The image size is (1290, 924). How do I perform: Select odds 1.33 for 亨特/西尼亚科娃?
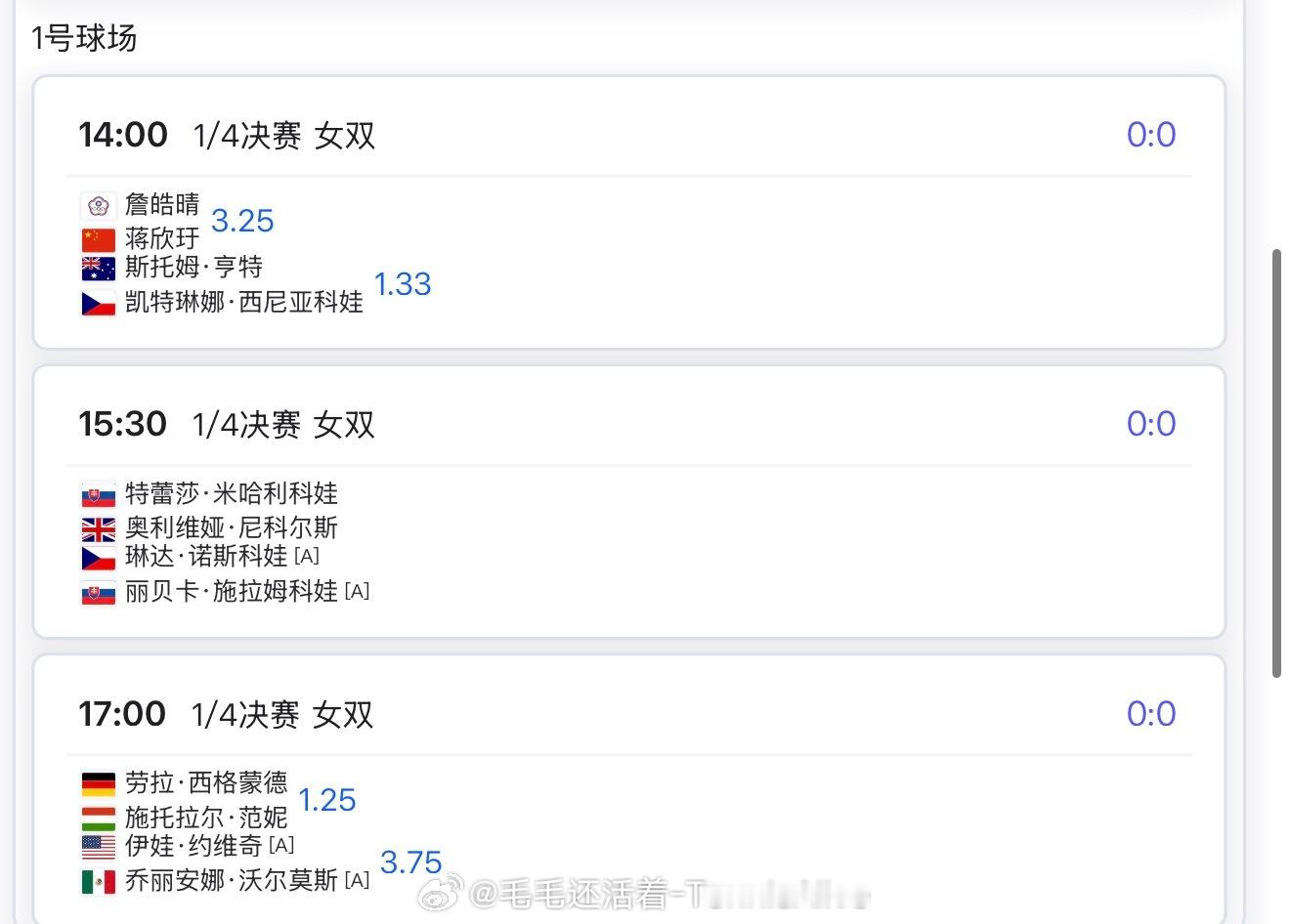coord(403,284)
